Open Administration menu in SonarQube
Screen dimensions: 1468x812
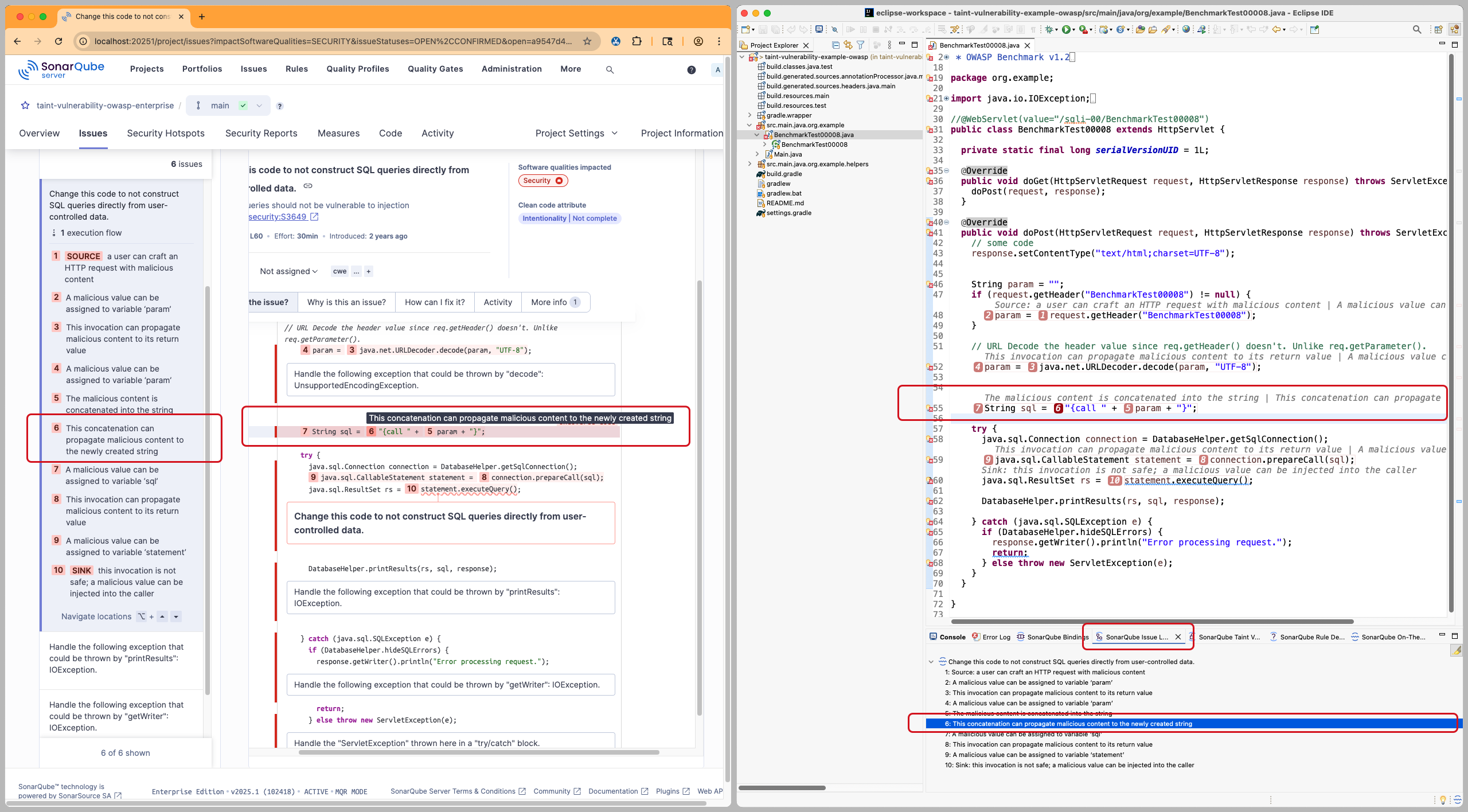[512, 69]
